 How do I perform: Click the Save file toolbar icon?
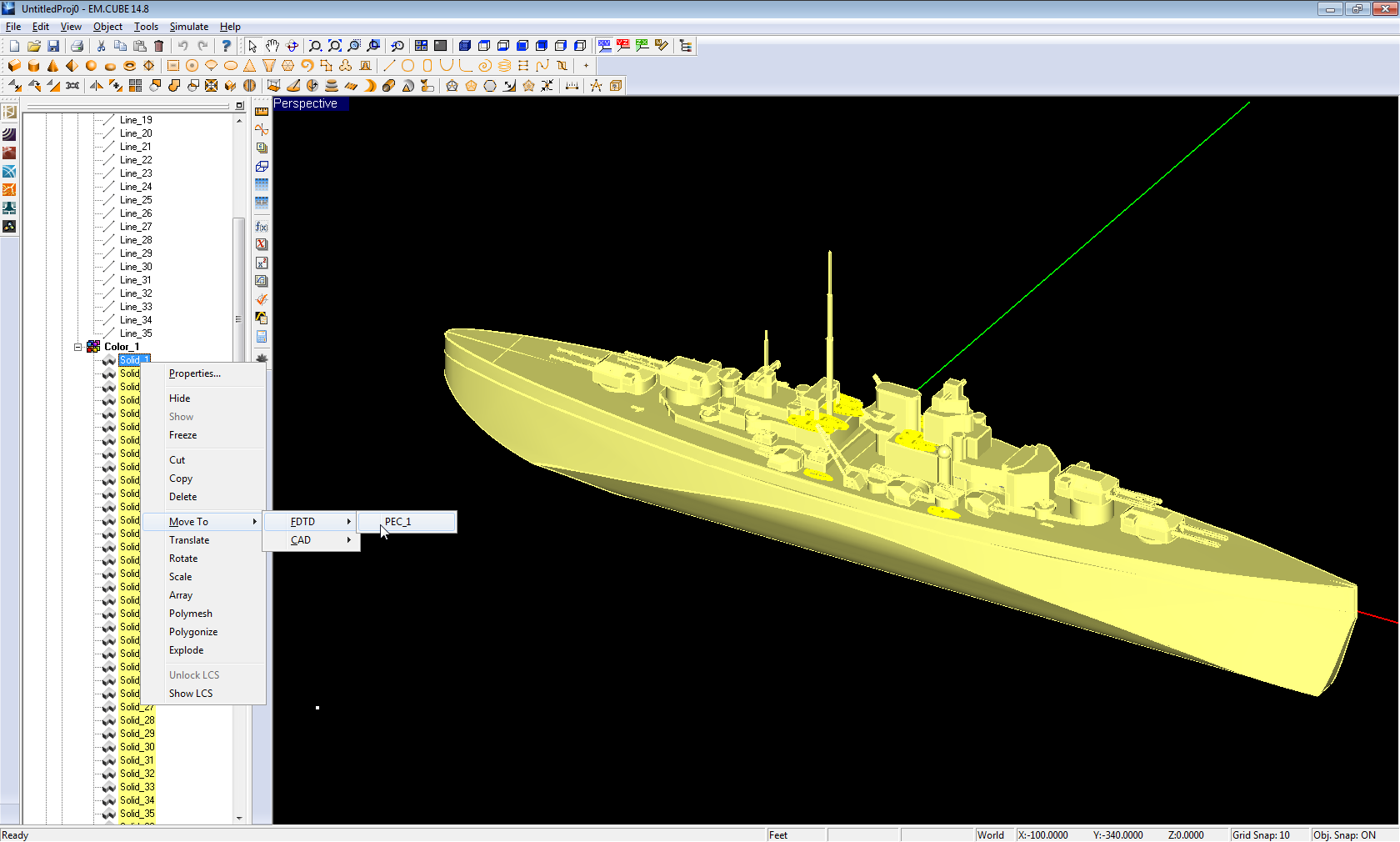pos(53,46)
